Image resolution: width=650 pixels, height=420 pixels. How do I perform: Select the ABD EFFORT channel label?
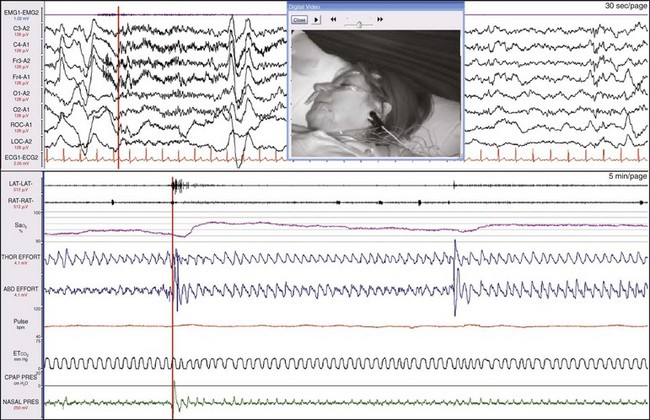(x=20, y=289)
